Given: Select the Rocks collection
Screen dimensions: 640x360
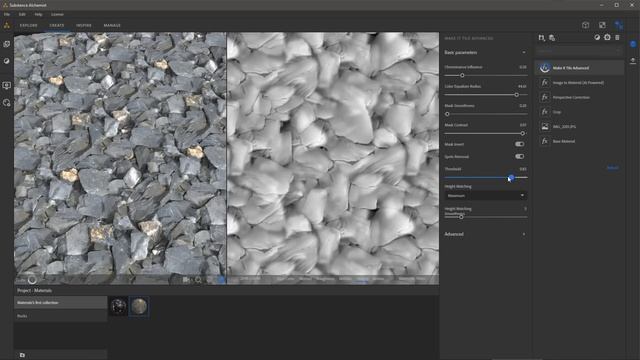Looking at the screenshot, I should point(61,316).
